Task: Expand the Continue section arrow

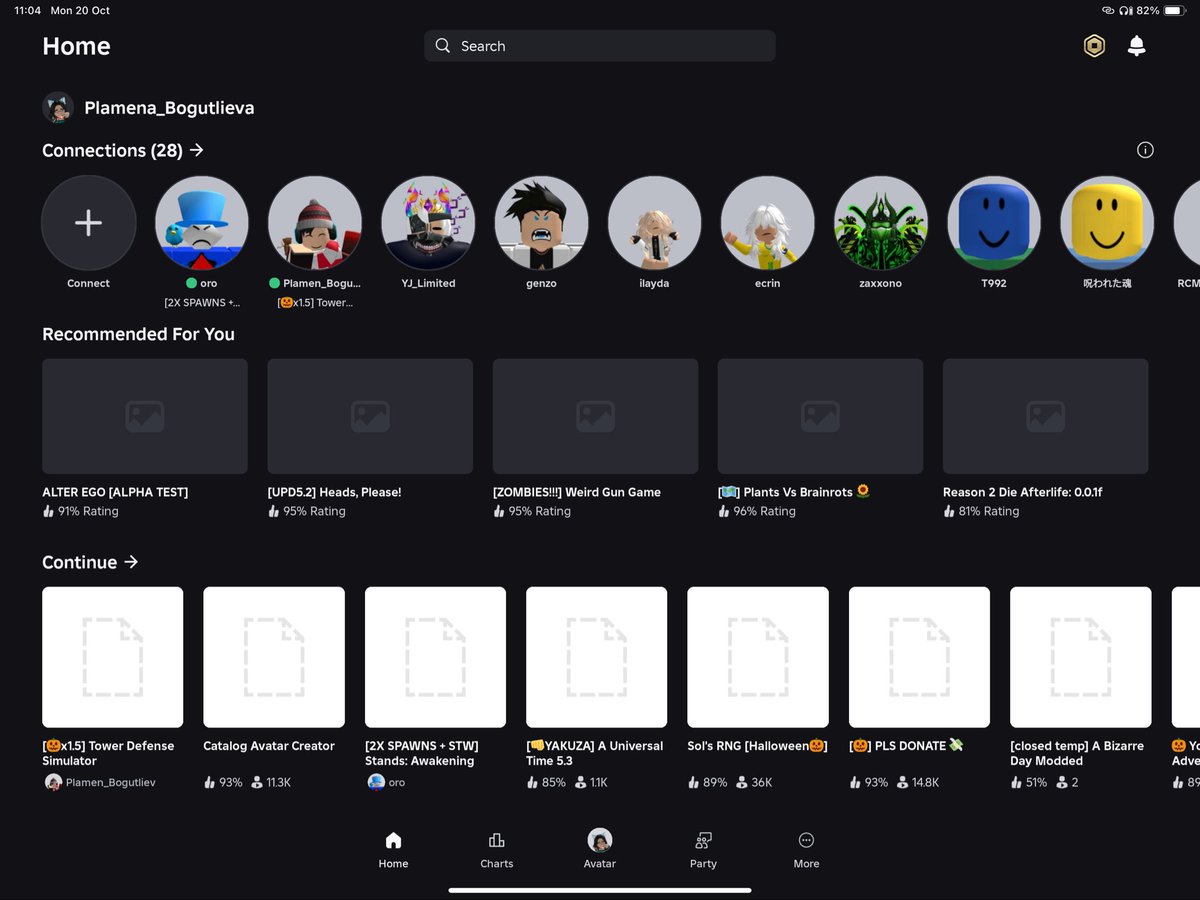Action: click(131, 562)
